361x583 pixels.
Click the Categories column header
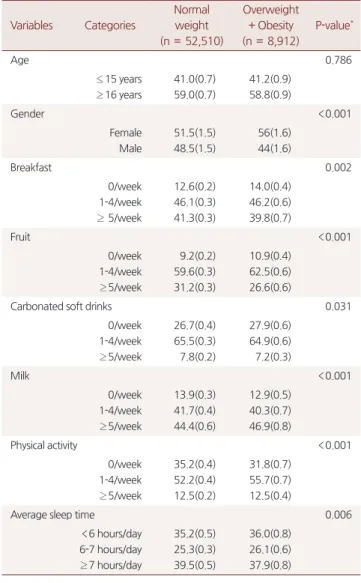(110, 25)
